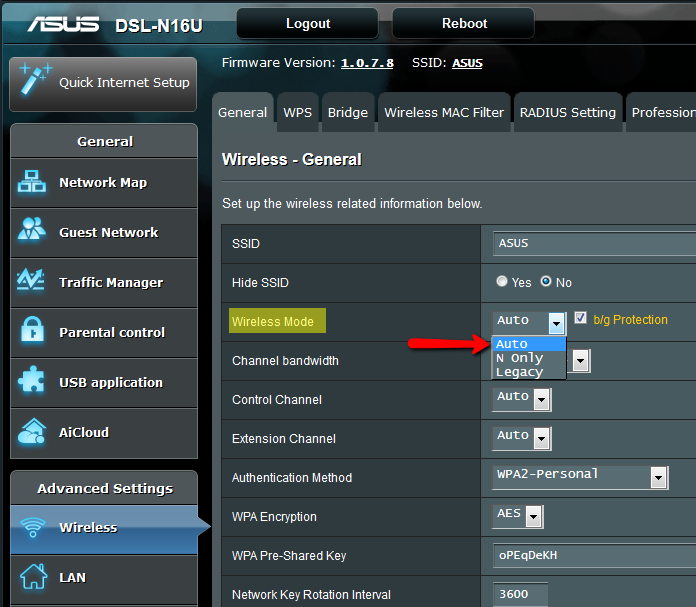
Task: Open the WPA Encryption dropdown
Action: pos(534,517)
